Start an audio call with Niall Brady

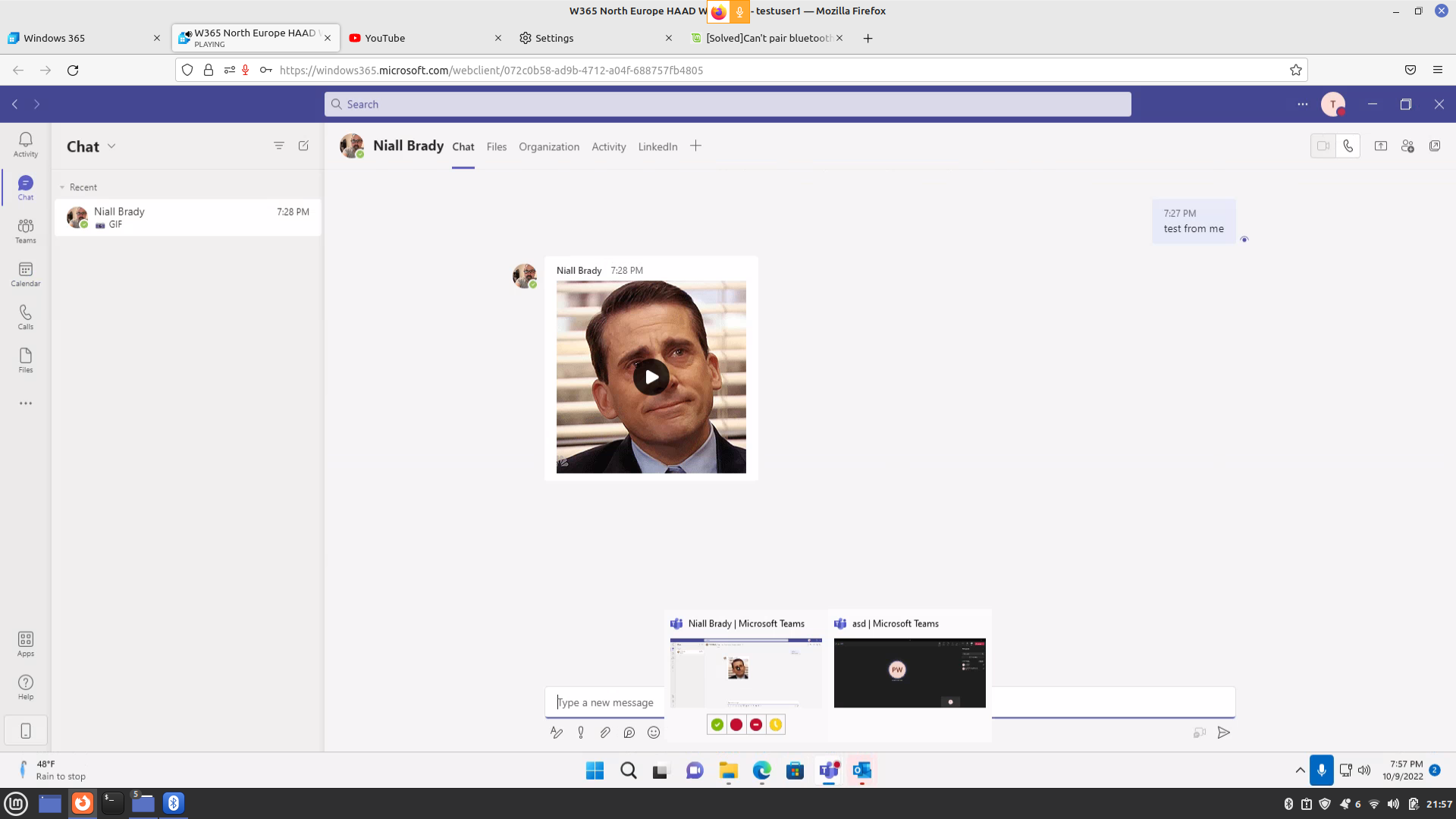coord(1348,146)
